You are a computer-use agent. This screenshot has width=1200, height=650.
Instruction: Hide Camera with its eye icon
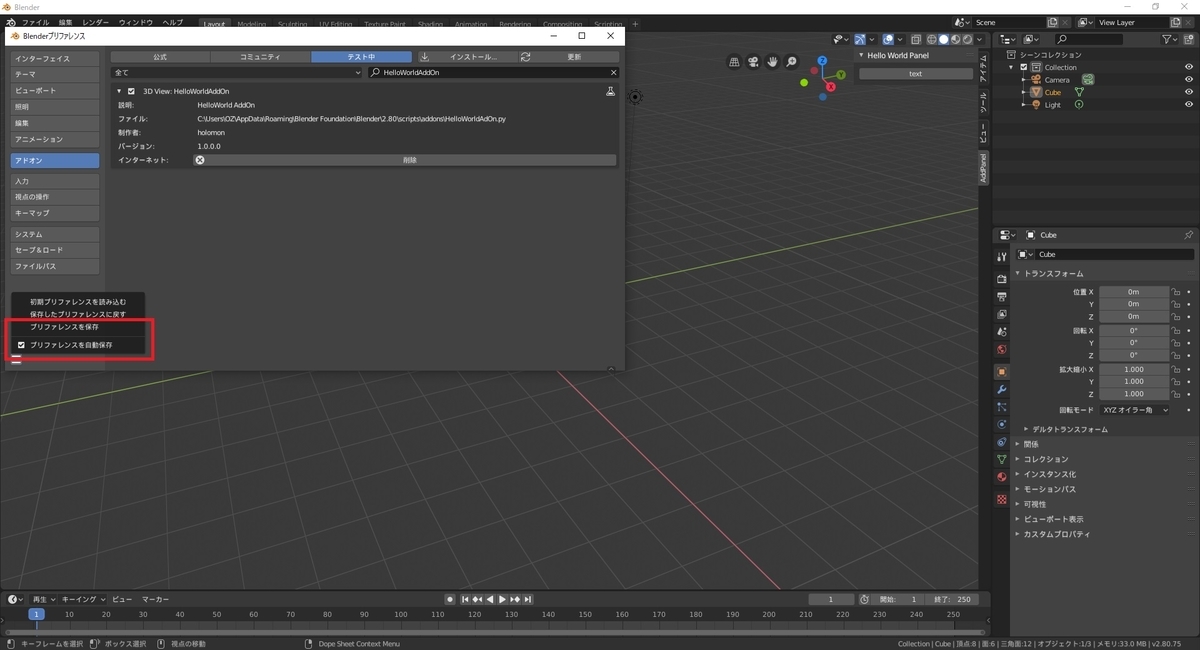pos(1189,80)
